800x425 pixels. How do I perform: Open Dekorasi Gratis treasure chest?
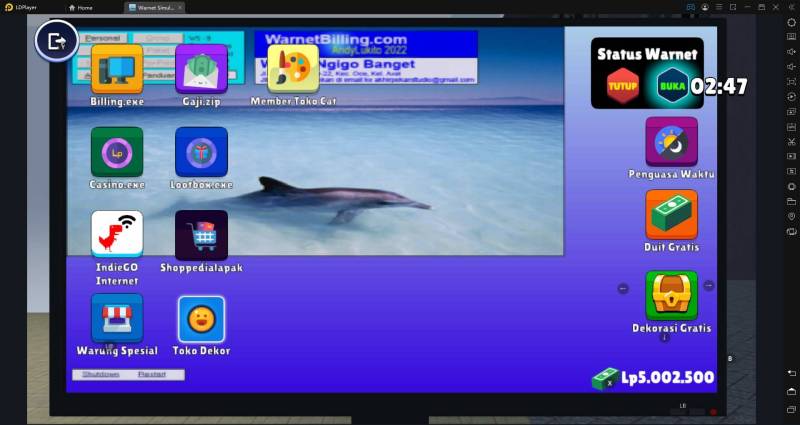[x=671, y=295]
